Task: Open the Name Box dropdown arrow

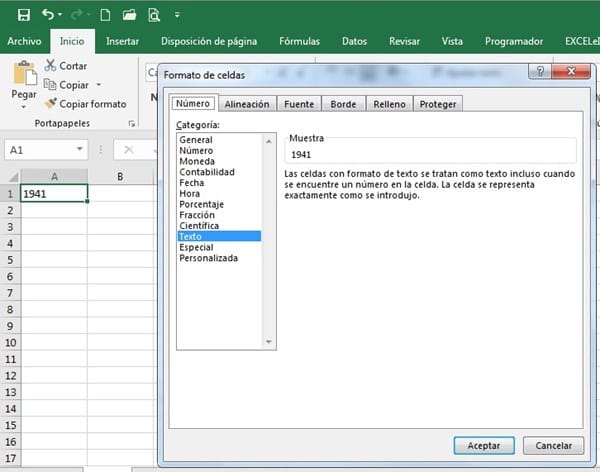Action: 80,150
